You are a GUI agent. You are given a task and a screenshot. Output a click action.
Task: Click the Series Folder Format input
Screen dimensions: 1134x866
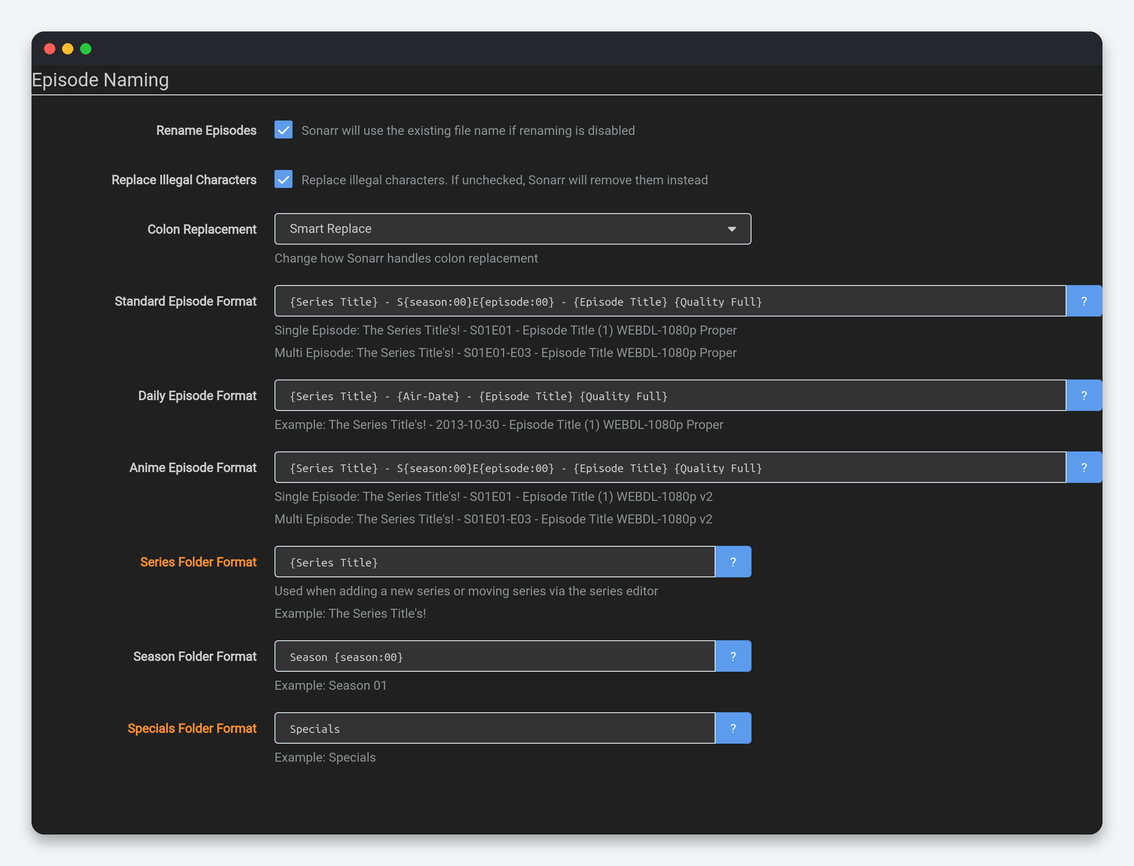[x=495, y=562]
